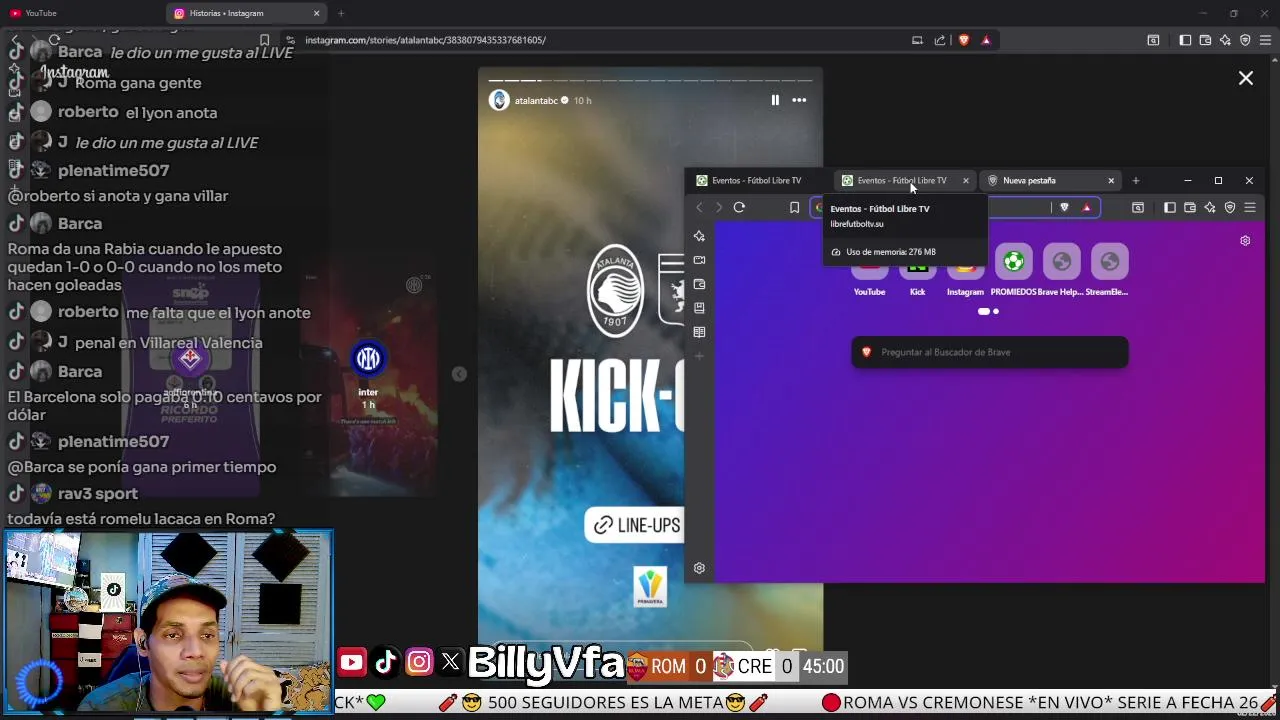1280x720 pixels.
Task: Switch to the second shortcuts page dot
Action: click(x=996, y=311)
